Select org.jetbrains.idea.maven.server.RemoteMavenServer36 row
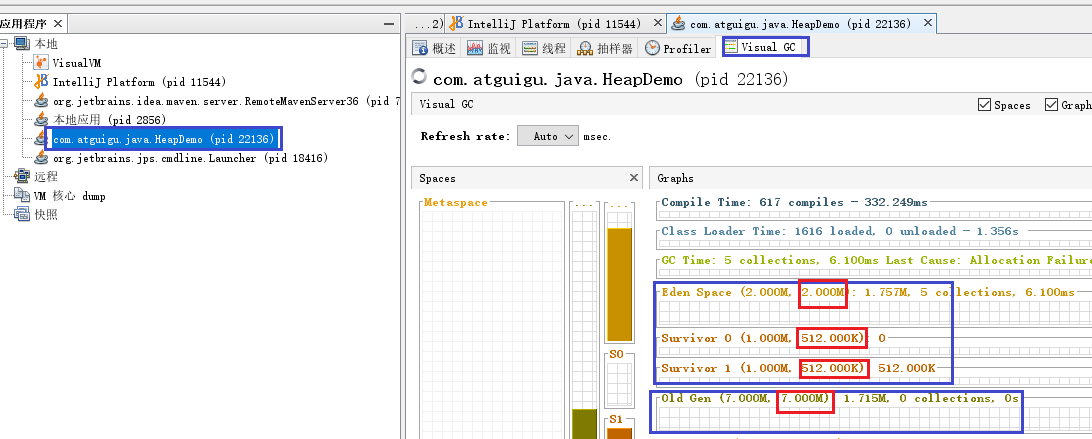 click(x=226, y=101)
